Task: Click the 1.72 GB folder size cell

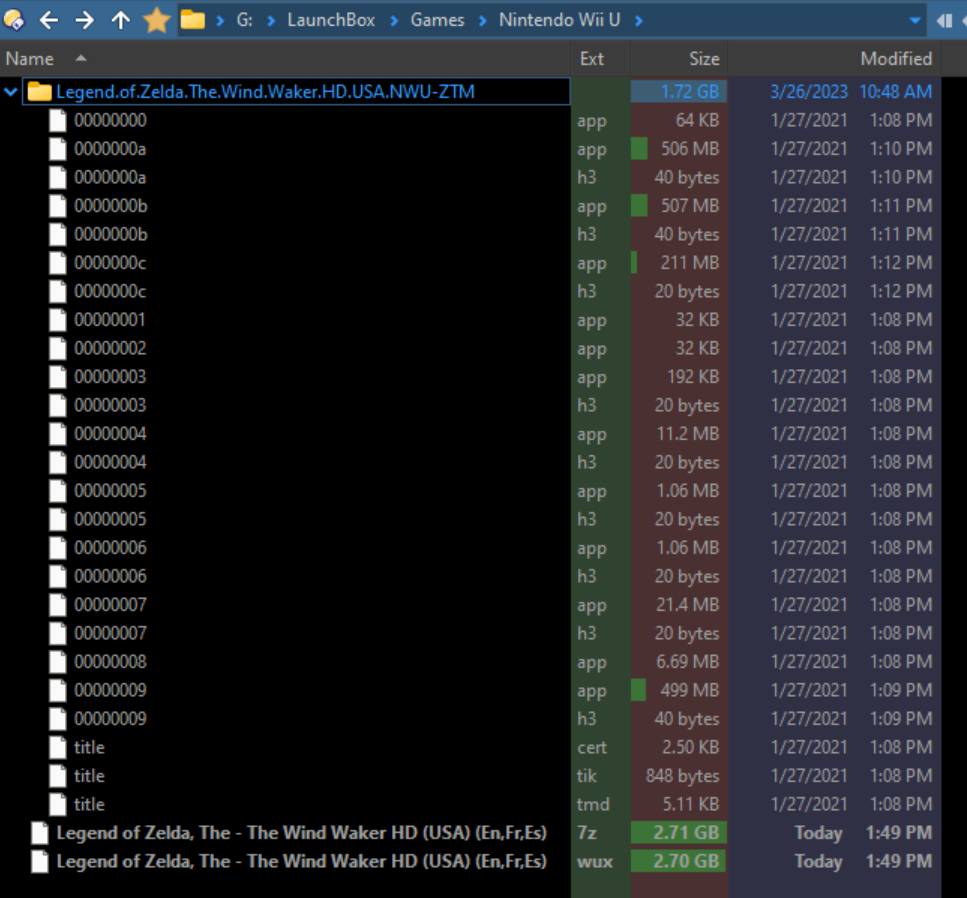Action: [679, 92]
